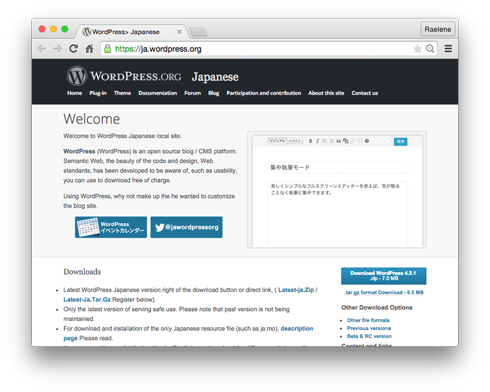Close the WordPress Japanese tab
The width and height of the screenshot is (490, 392).
[179, 32]
